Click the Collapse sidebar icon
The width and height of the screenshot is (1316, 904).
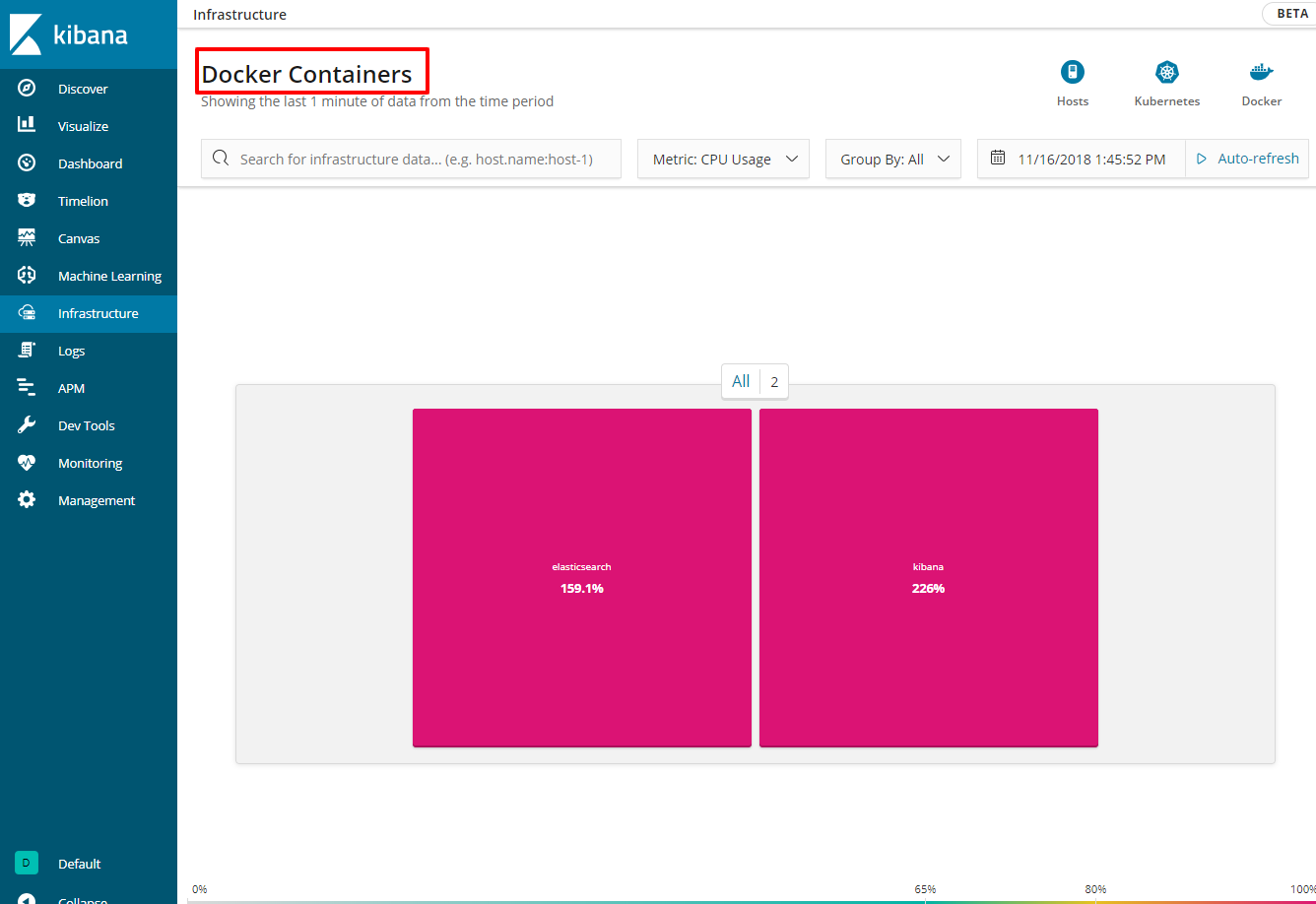tap(27, 899)
